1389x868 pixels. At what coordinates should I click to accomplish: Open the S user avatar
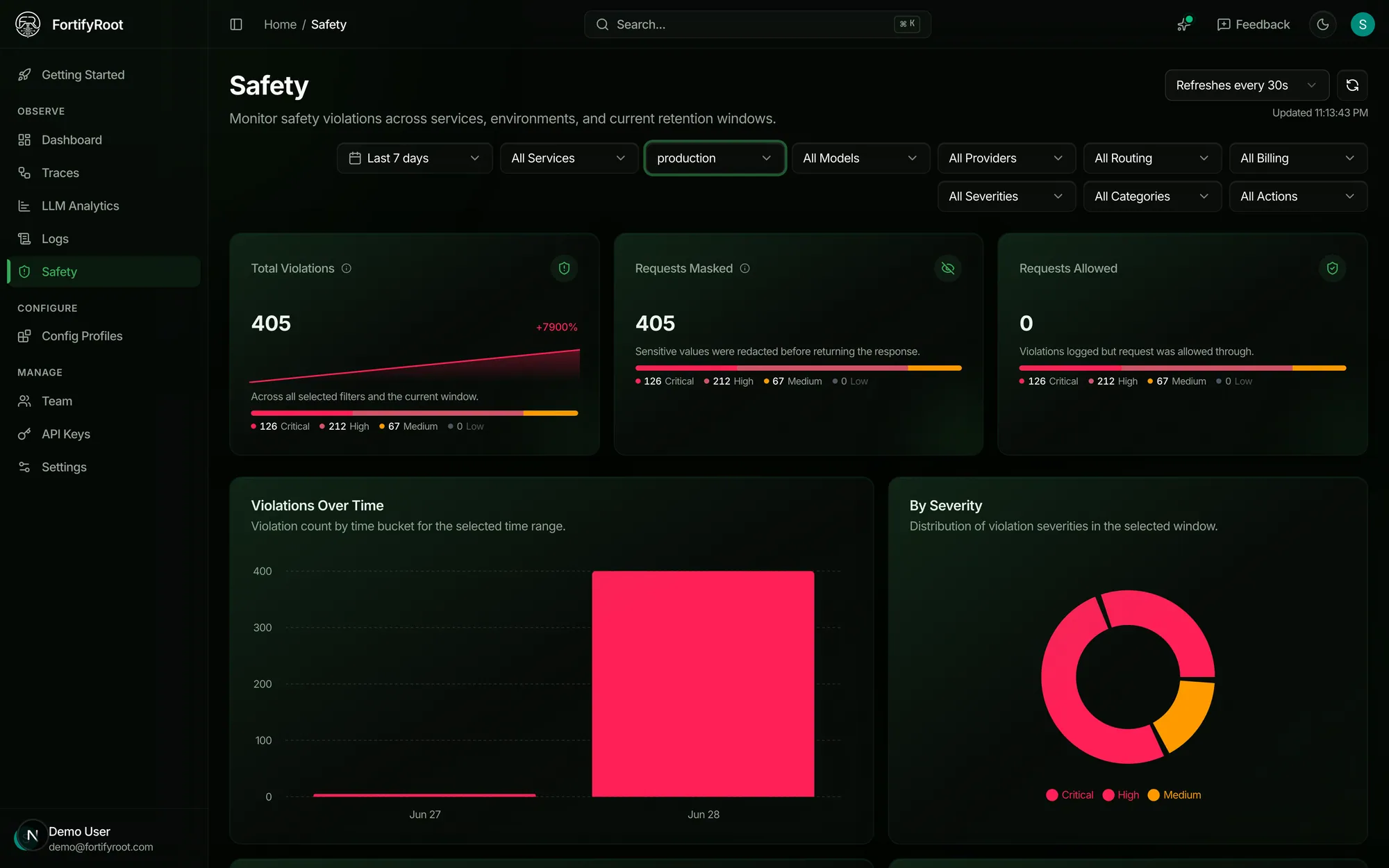coord(1362,24)
